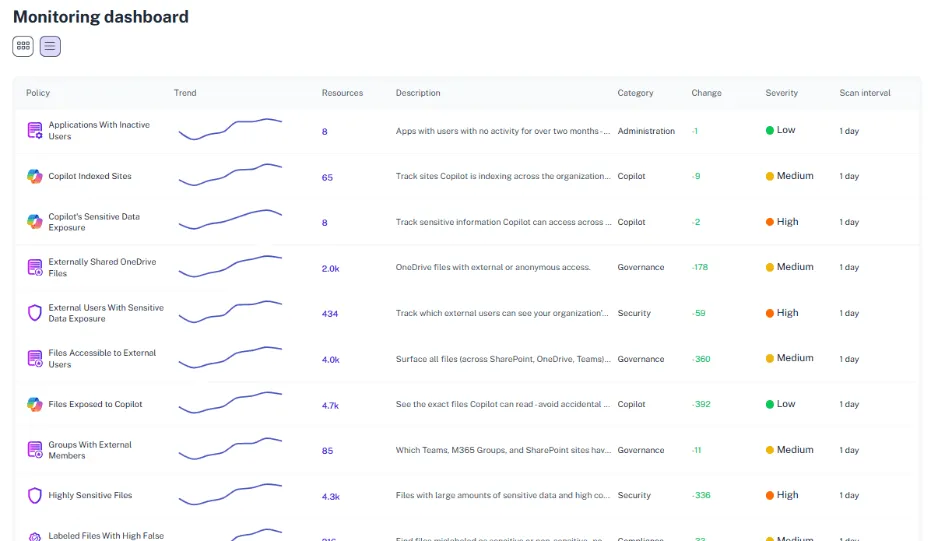
Task: Switch to grid view layout
Action: 23,46
